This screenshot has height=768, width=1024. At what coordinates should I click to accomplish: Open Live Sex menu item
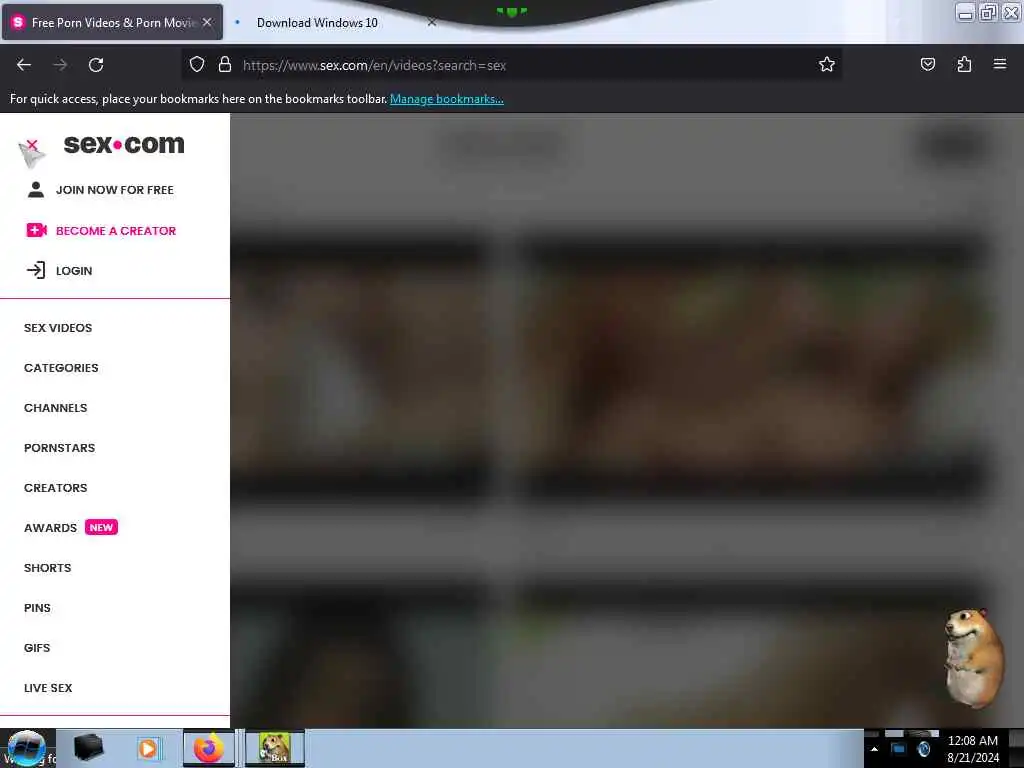click(48, 688)
